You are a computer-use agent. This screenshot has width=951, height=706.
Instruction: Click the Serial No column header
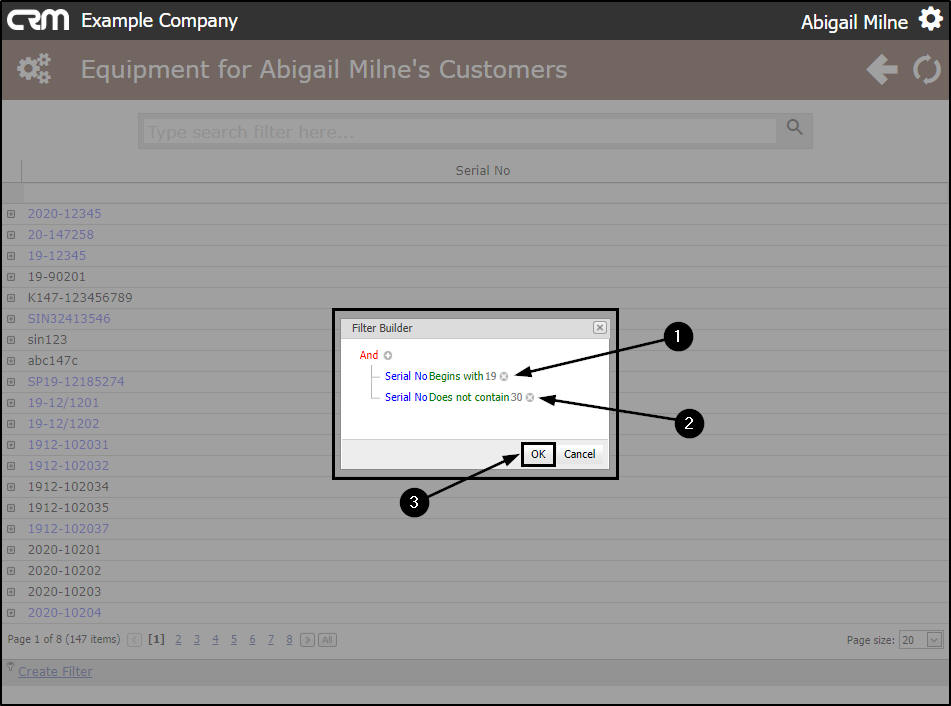483,171
